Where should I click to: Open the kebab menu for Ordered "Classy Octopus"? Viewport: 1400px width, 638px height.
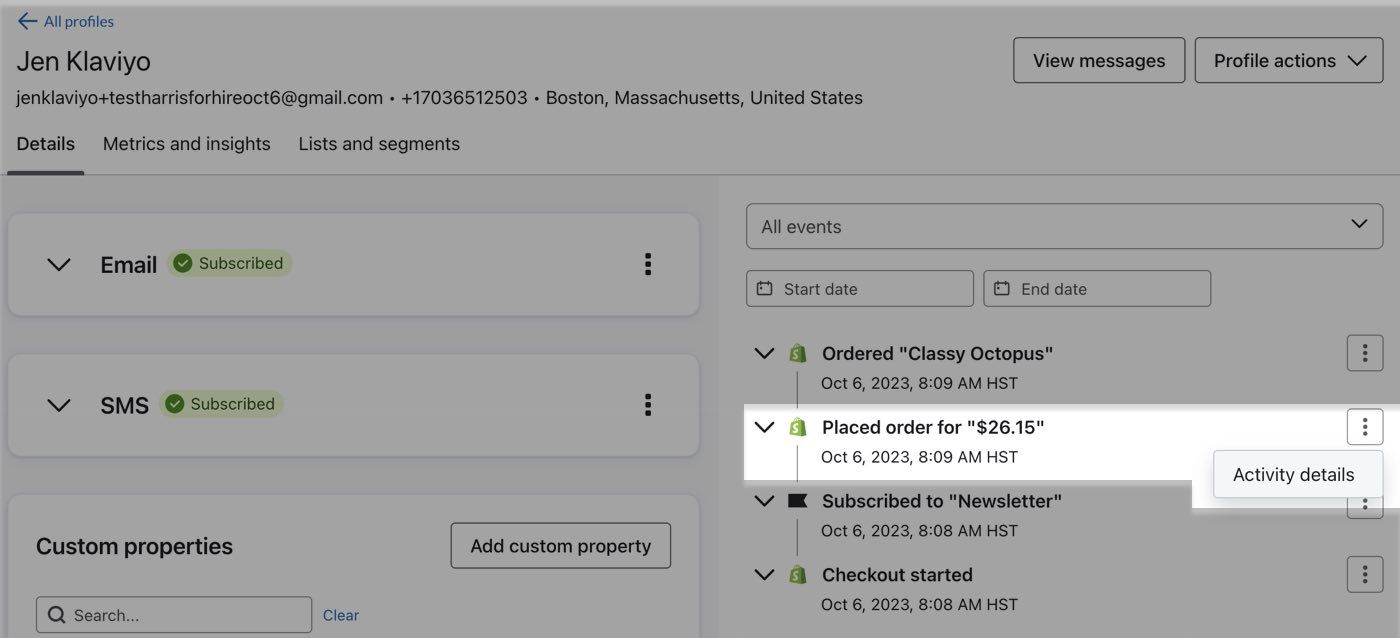click(x=1364, y=352)
